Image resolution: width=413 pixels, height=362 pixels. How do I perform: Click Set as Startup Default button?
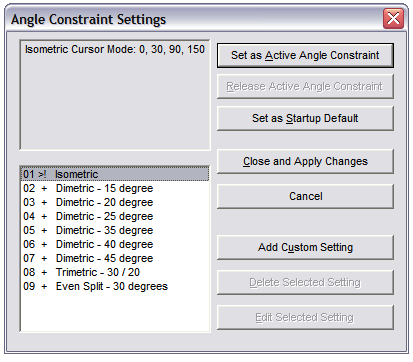pyautogui.click(x=305, y=118)
